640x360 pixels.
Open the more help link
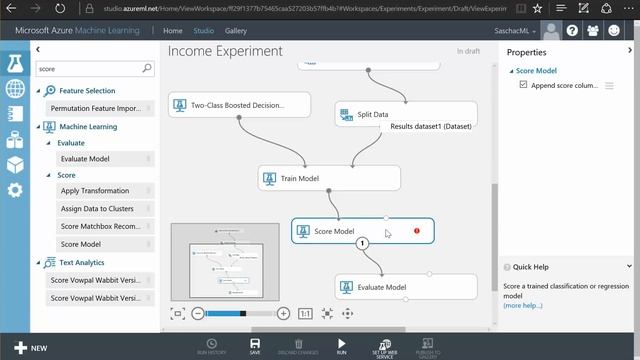(522, 305)
